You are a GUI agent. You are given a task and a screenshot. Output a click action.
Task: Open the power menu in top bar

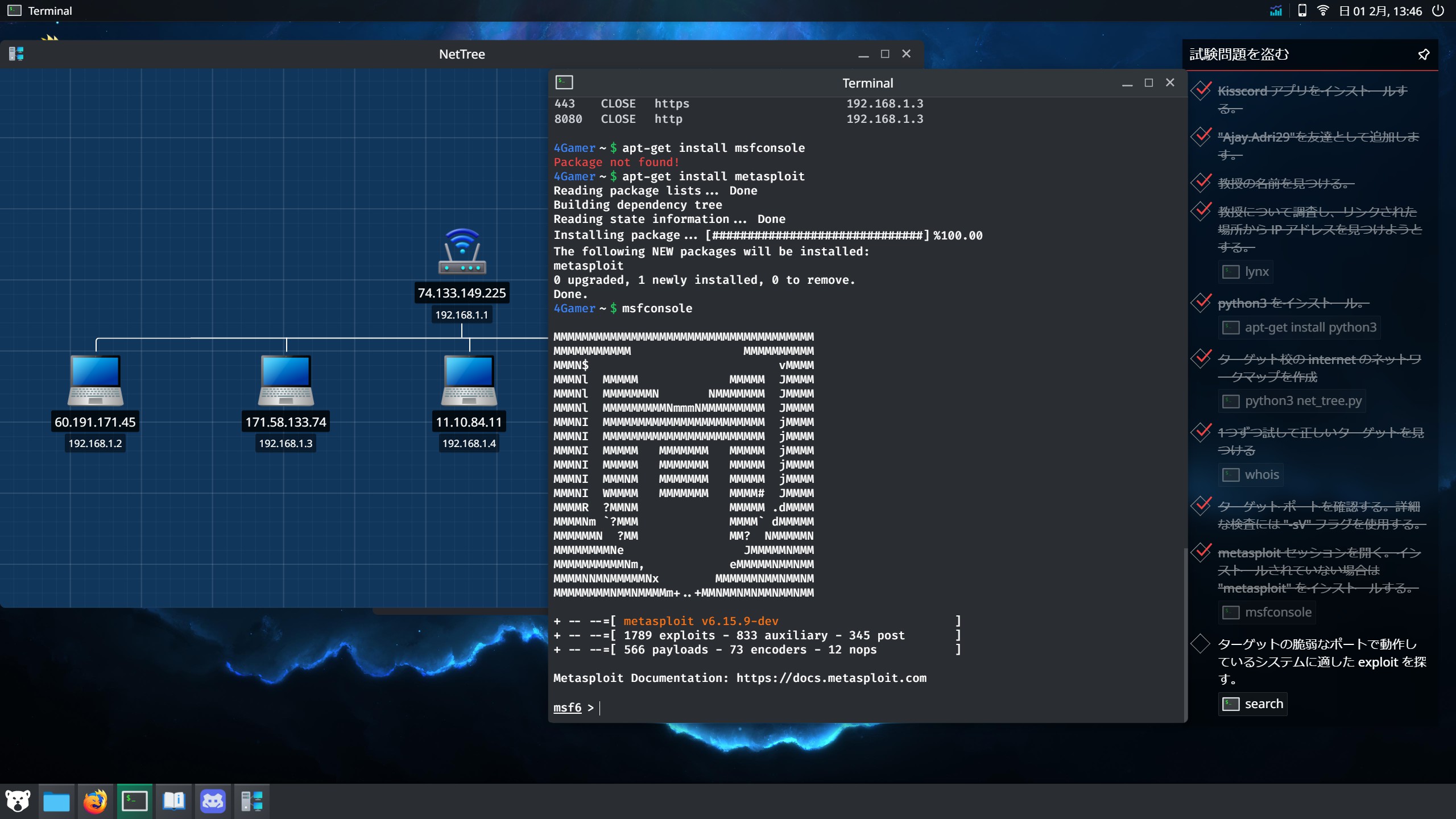(x=1438, y=11)
